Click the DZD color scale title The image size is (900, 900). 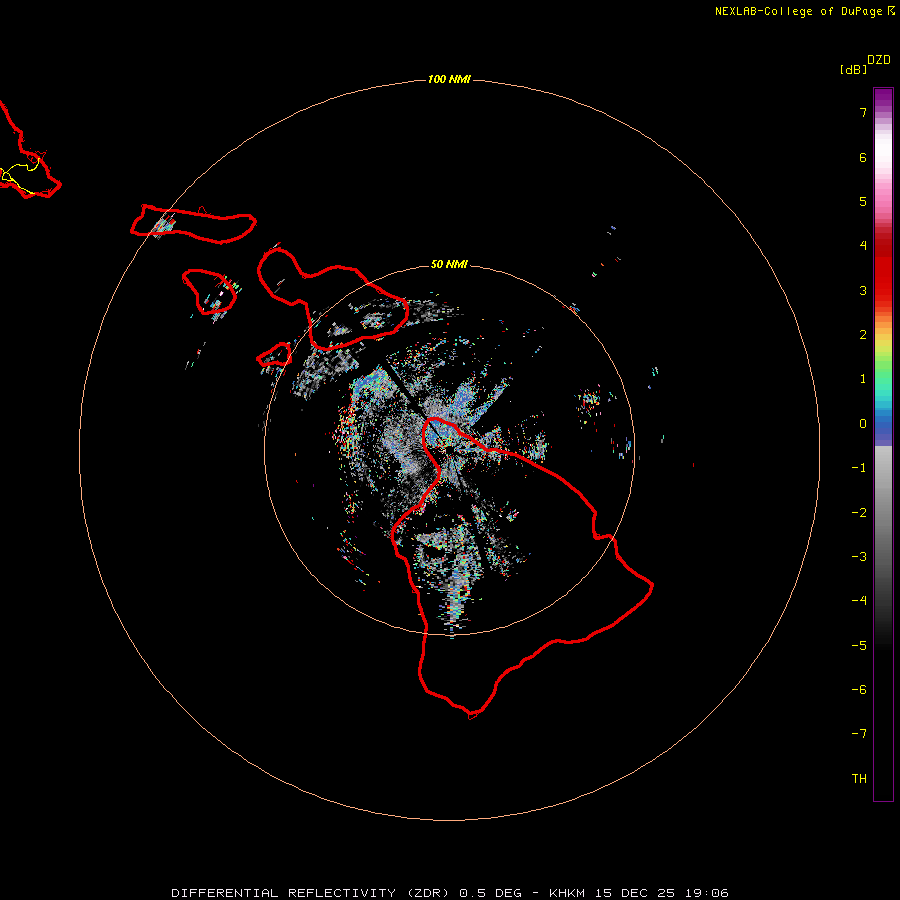pos(879,60)
